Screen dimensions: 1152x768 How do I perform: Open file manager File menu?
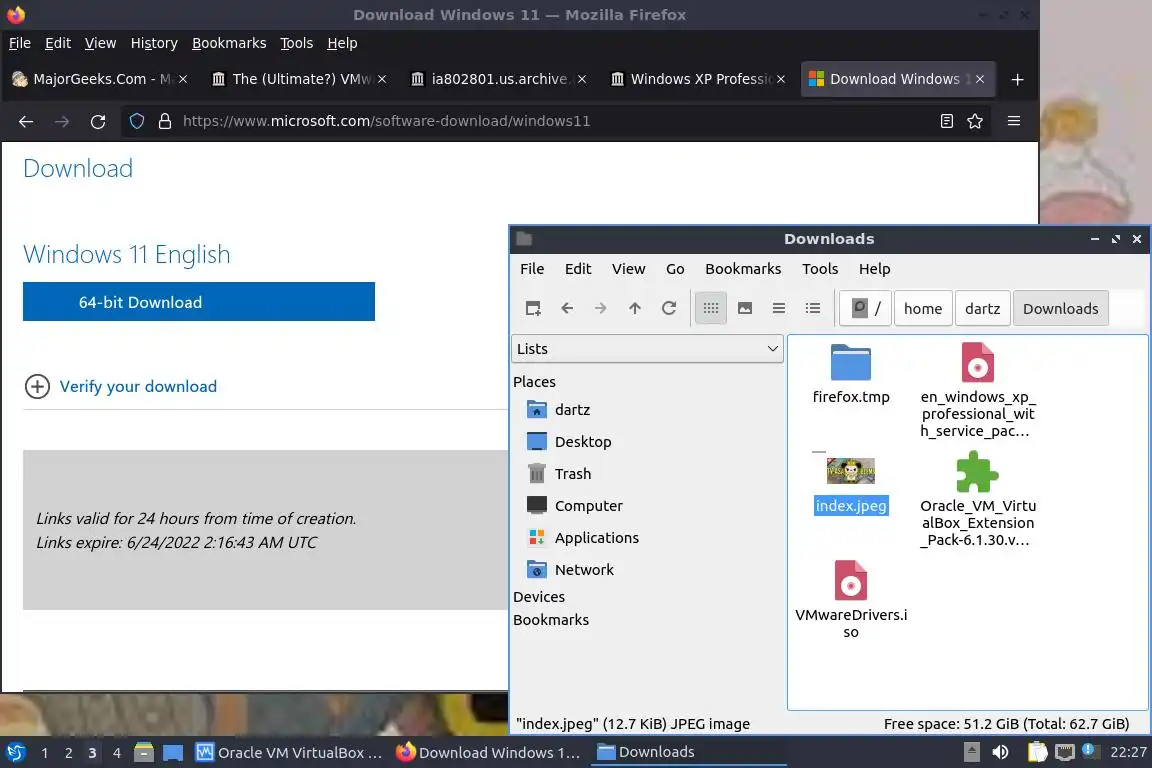532,269
